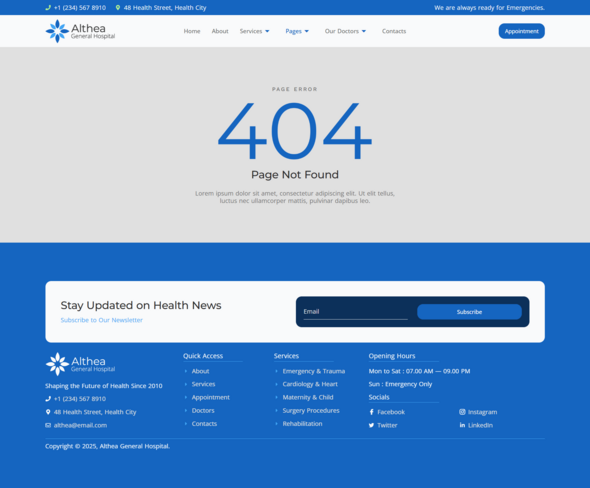Click the 'PAGE ERROR' label
The image size is (590, 488).
click(295, 89)
